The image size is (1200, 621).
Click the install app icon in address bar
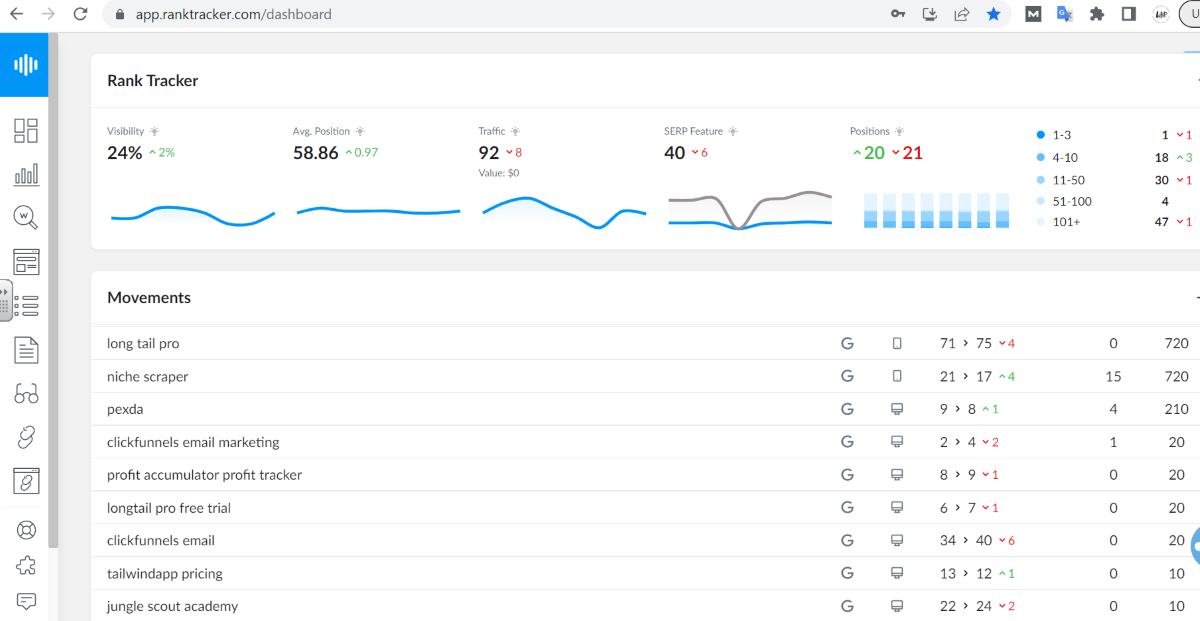point(930,14)
